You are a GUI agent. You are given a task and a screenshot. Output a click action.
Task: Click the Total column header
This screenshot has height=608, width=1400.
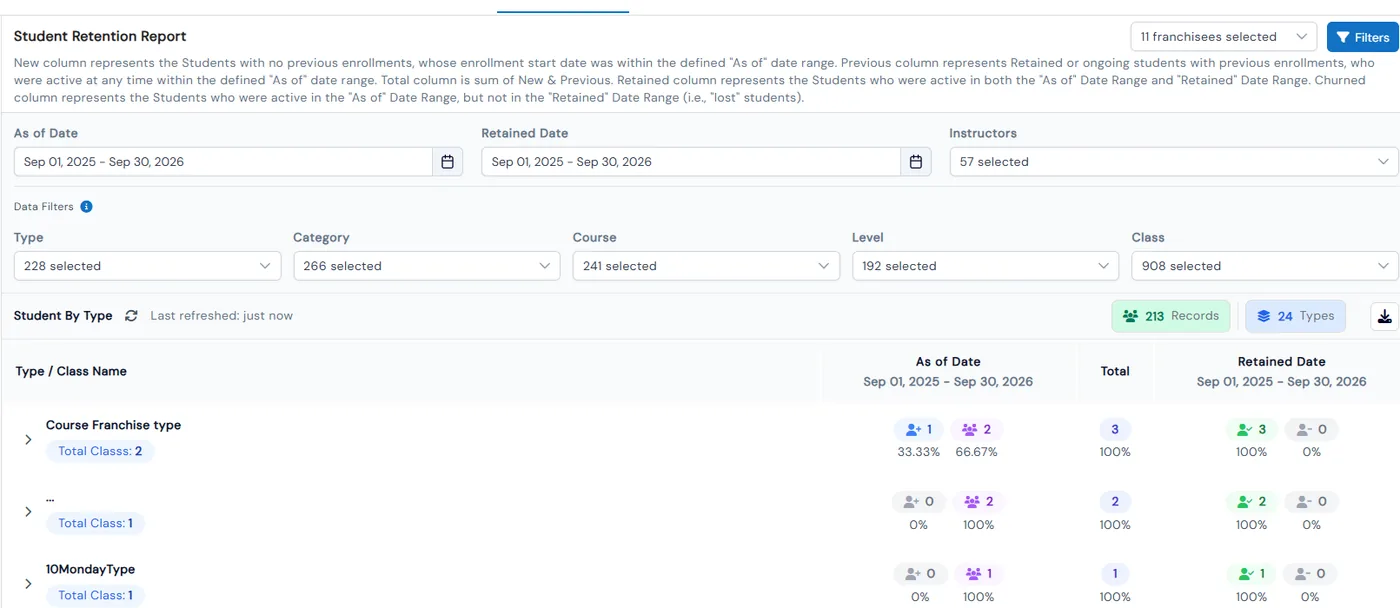pyautogui.click(x=1115, y=371)
